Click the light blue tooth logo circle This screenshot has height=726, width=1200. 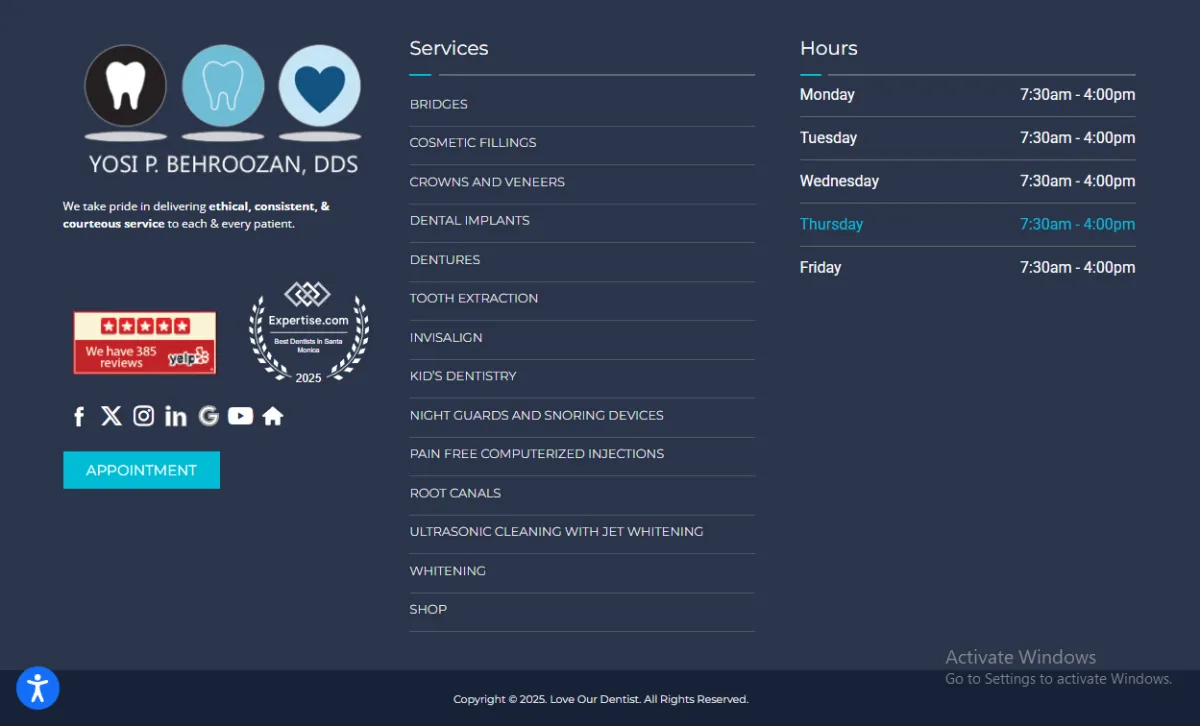tap(223, 86)
